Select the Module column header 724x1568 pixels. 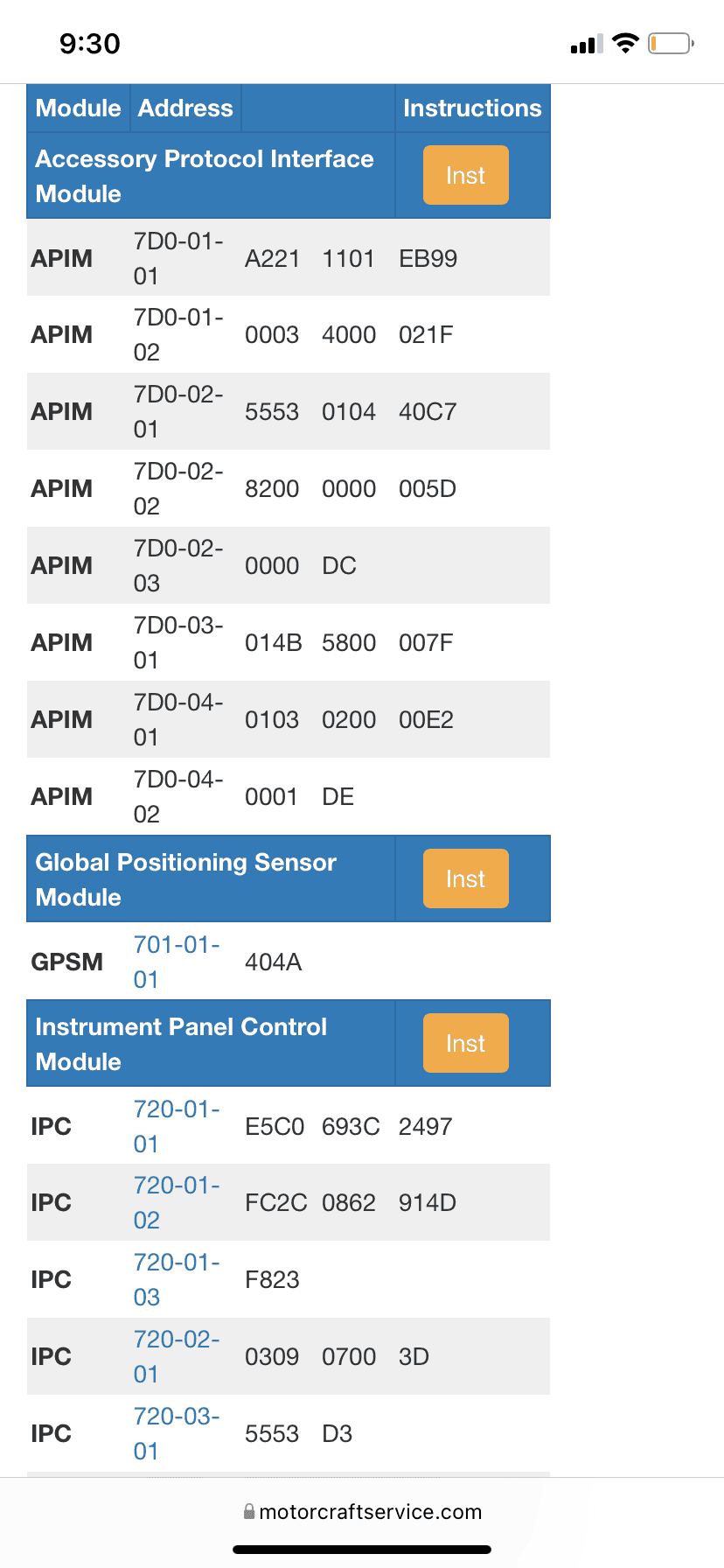[x=78, y=108]
